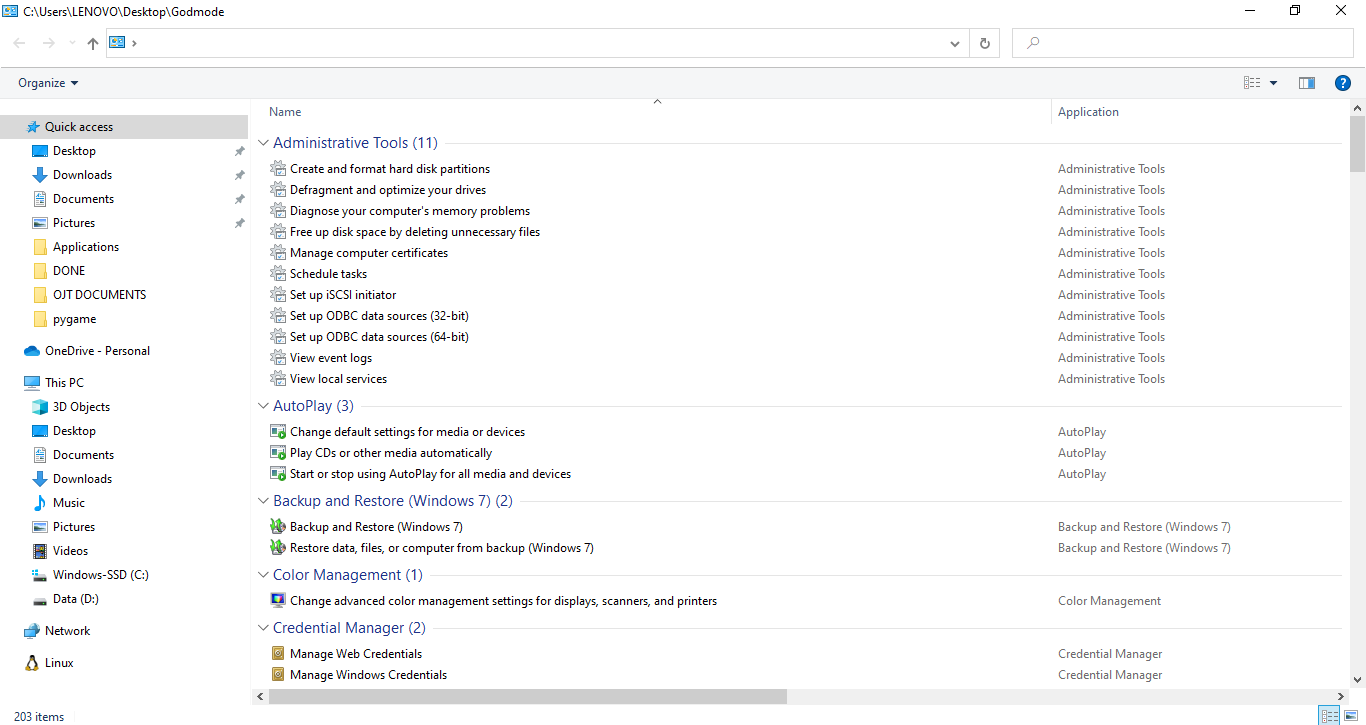Click the icon for Restore data, files, or computer from backup
Image resolution: width=1366 pixels, height=725 pixels.
click(278, 548)
